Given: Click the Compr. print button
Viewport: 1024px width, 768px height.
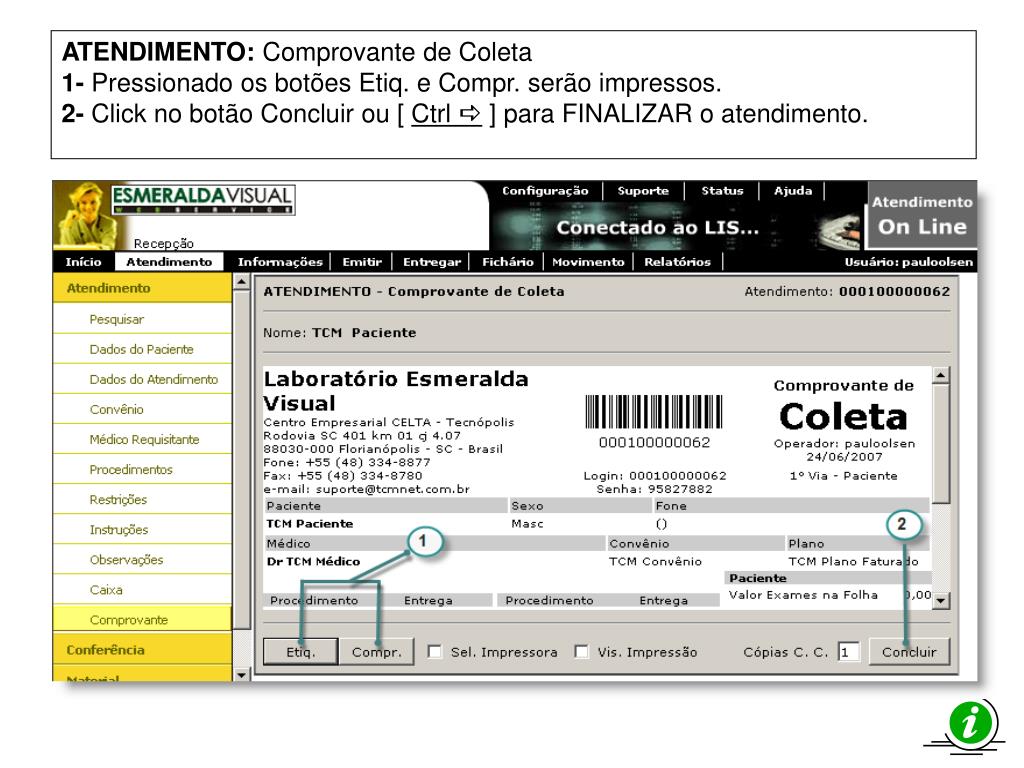Looking at the screenshot, I should click(377, 652).
